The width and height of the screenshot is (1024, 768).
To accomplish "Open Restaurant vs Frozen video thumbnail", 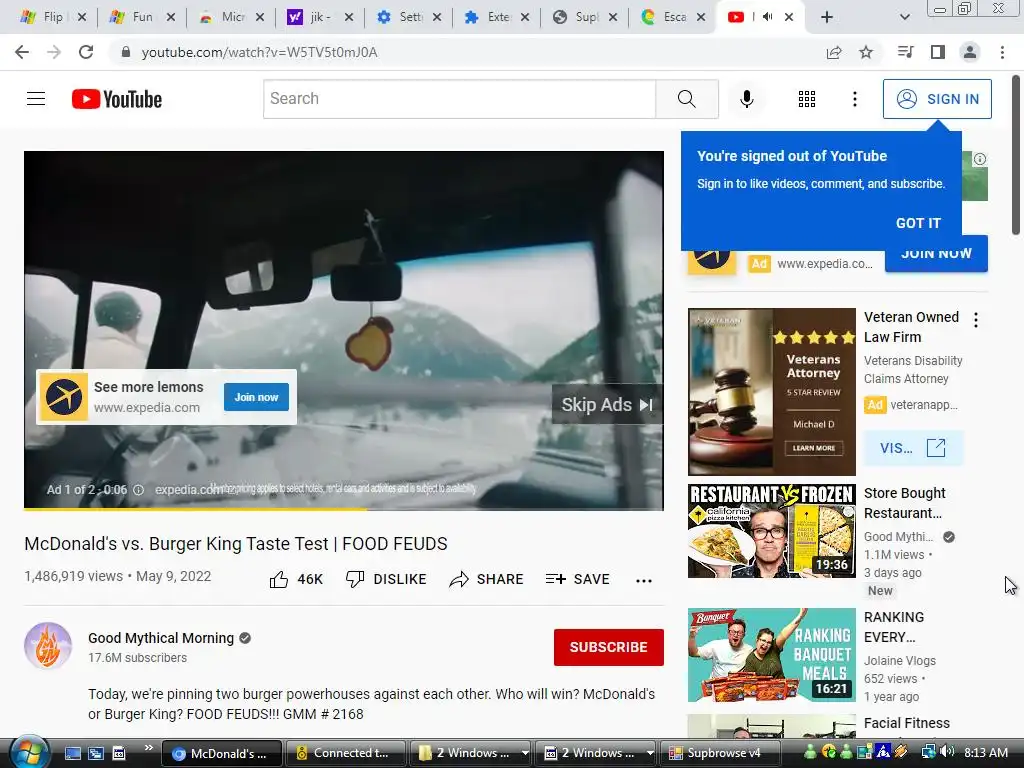I will click(x=771, y=531).
